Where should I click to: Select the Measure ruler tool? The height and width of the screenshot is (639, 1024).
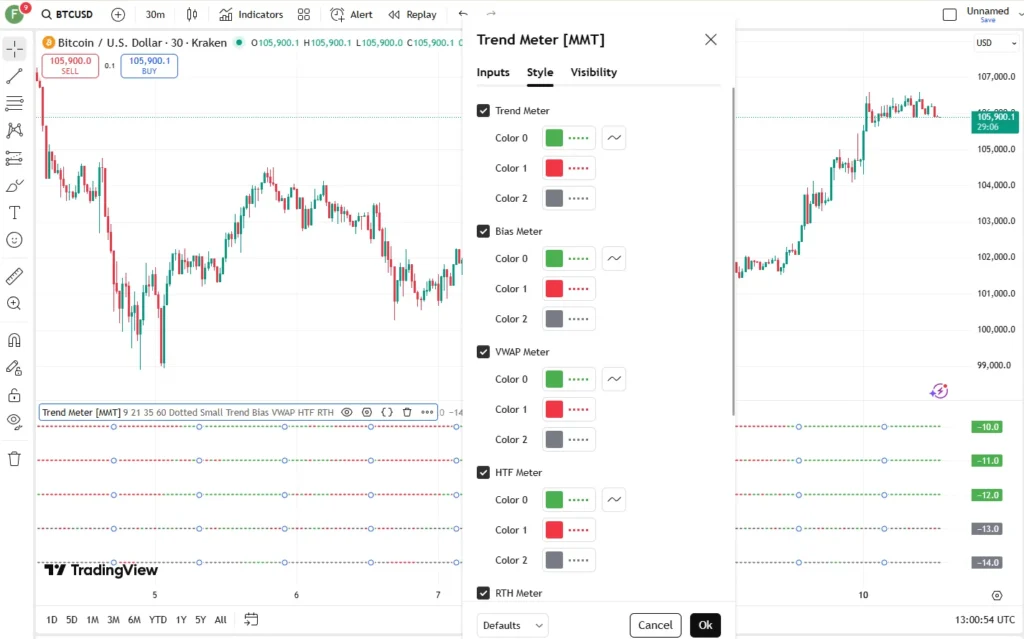tap(14, 276)
